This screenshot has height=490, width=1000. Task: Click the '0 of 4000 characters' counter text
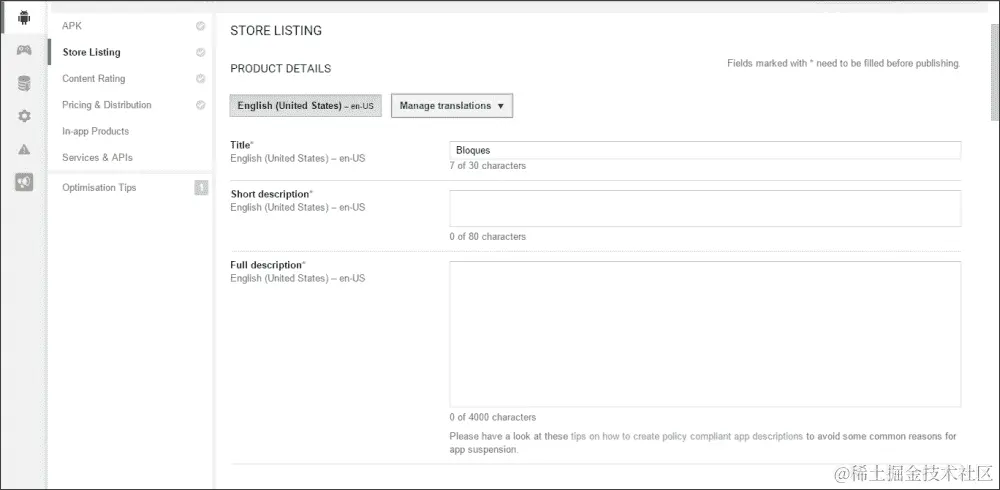coord(493,417)
